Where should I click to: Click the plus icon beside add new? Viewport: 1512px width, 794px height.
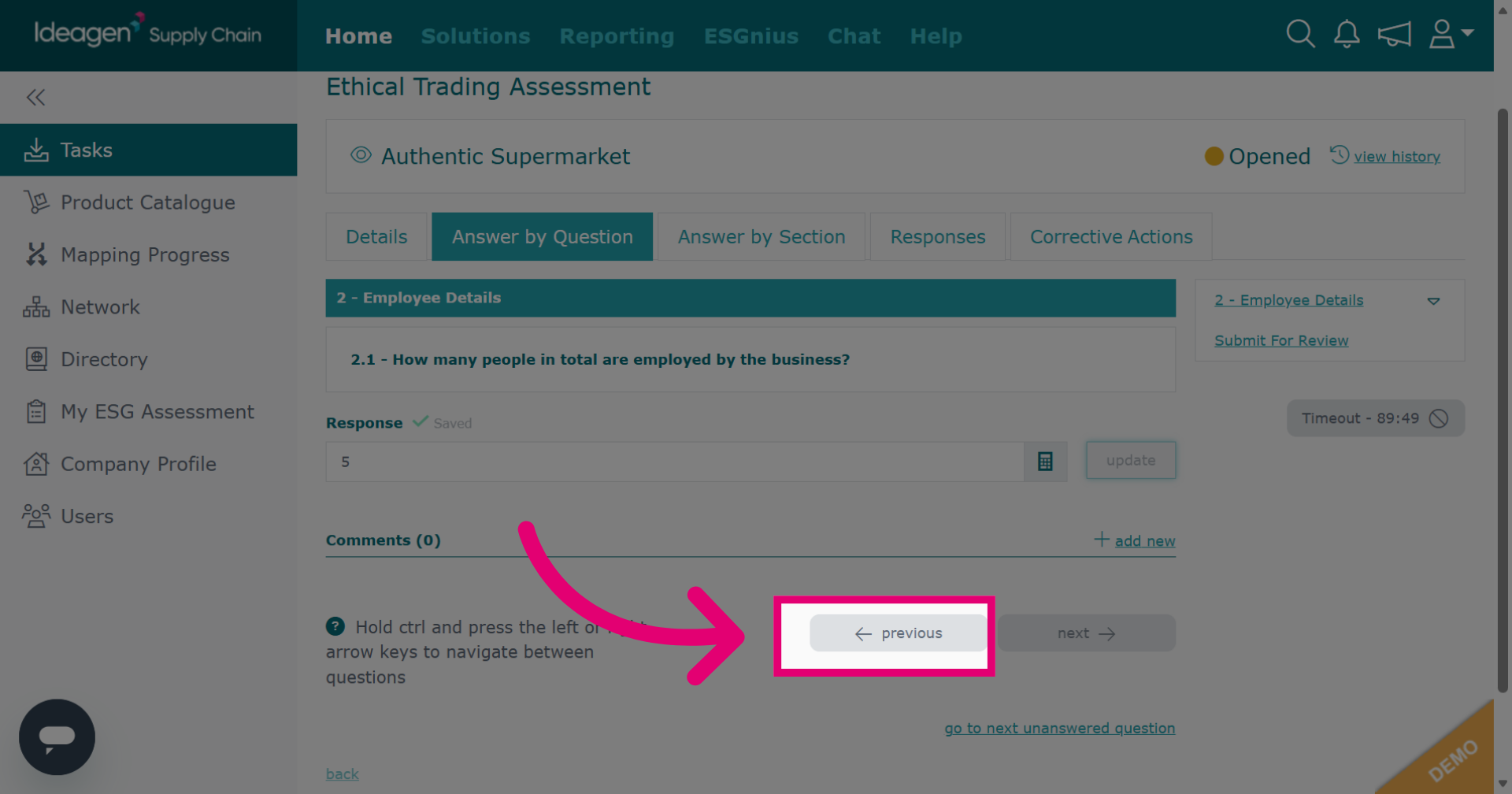pos(1102,540)
